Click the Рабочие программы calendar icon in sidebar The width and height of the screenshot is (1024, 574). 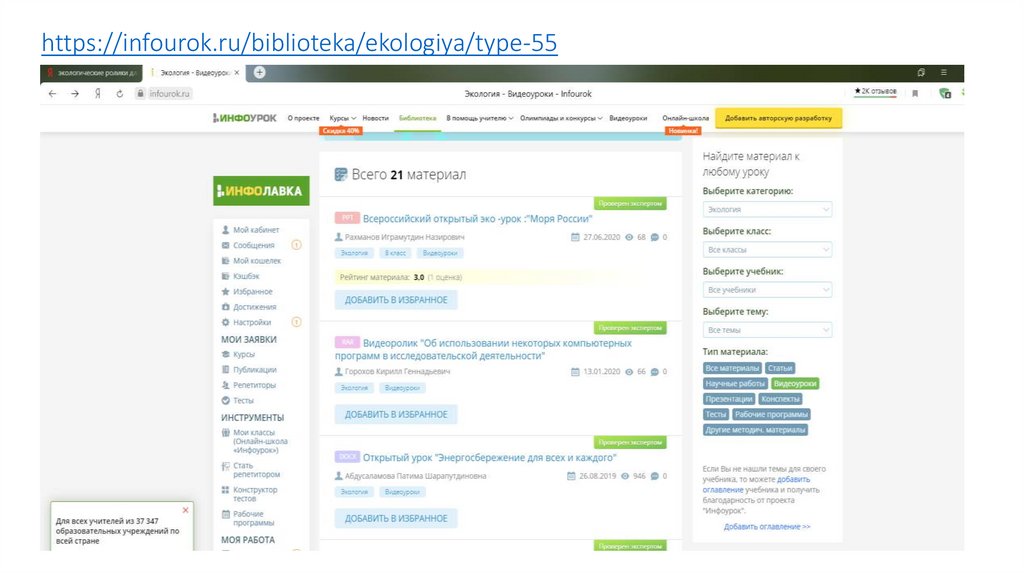pos(225,515)
